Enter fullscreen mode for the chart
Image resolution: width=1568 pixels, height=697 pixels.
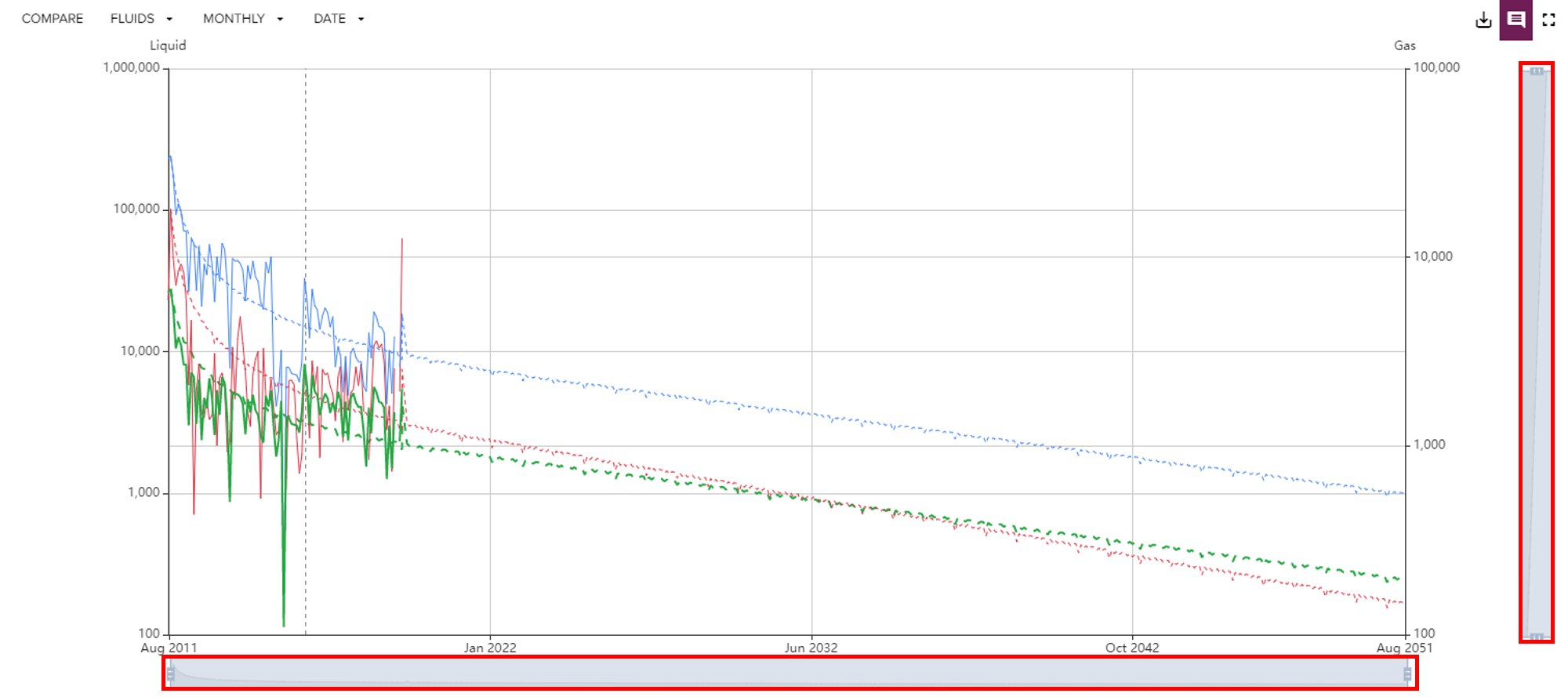tap(1548, 20)
